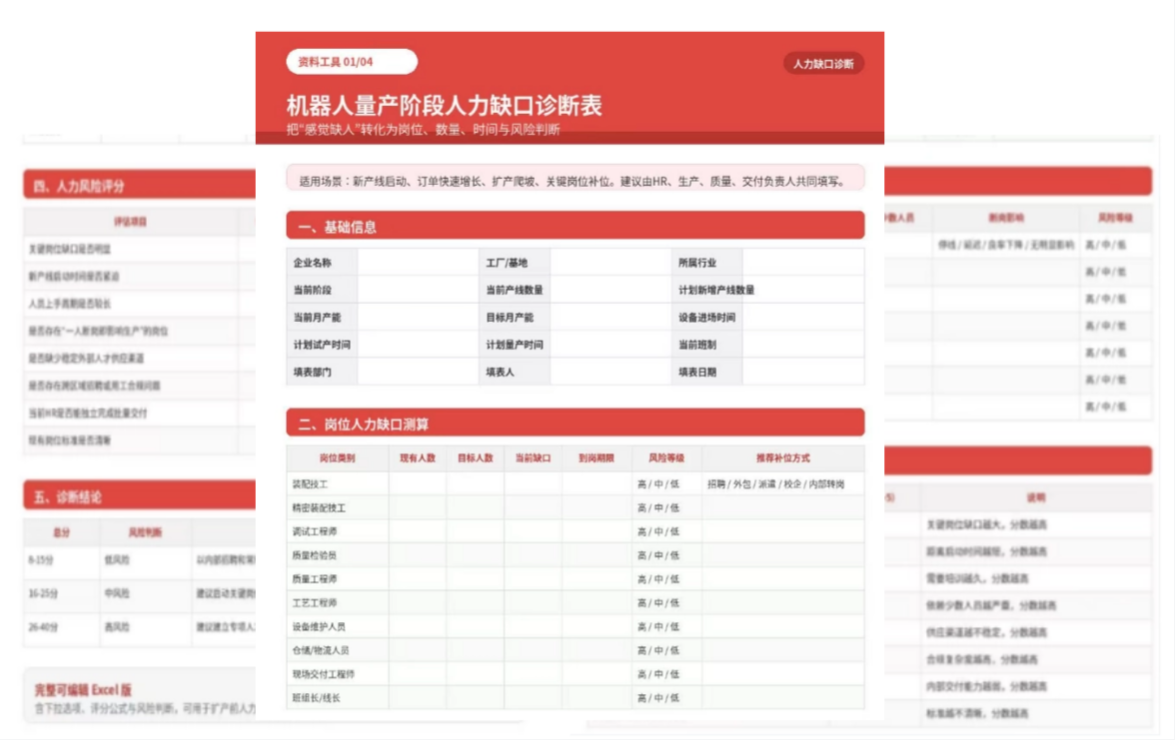This screenshot has height=740, width=1175.
Task: Select the '现场交付工程师' row label
Action: tap(324, 674)
